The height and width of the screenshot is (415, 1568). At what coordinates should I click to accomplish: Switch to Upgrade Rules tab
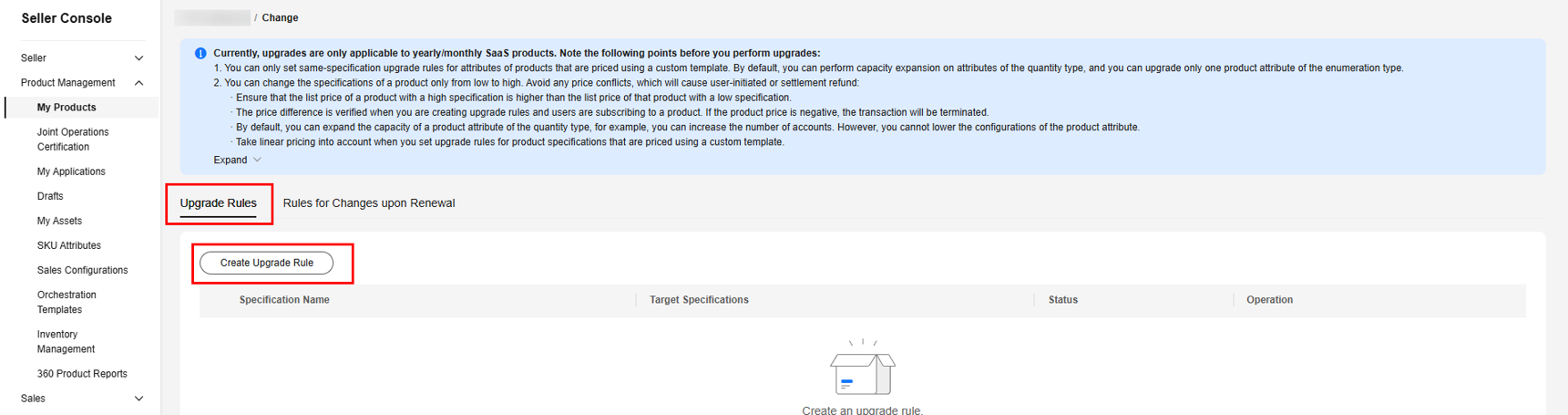tap(219, 203)
